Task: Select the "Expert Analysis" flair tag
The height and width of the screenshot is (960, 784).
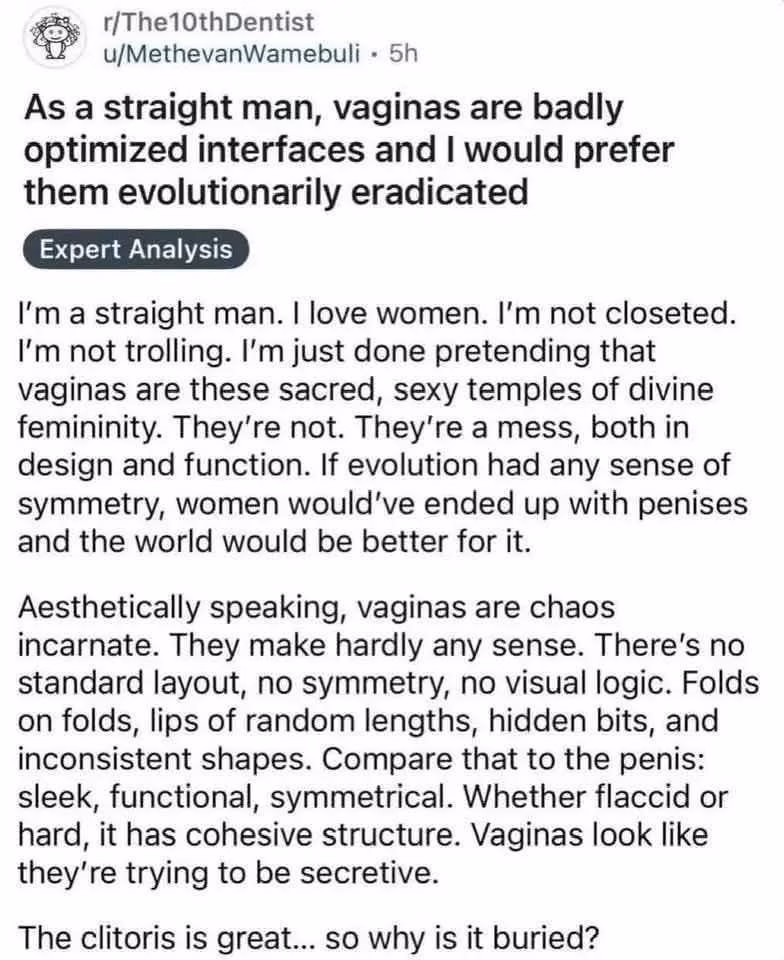Action: click(135, 249)
